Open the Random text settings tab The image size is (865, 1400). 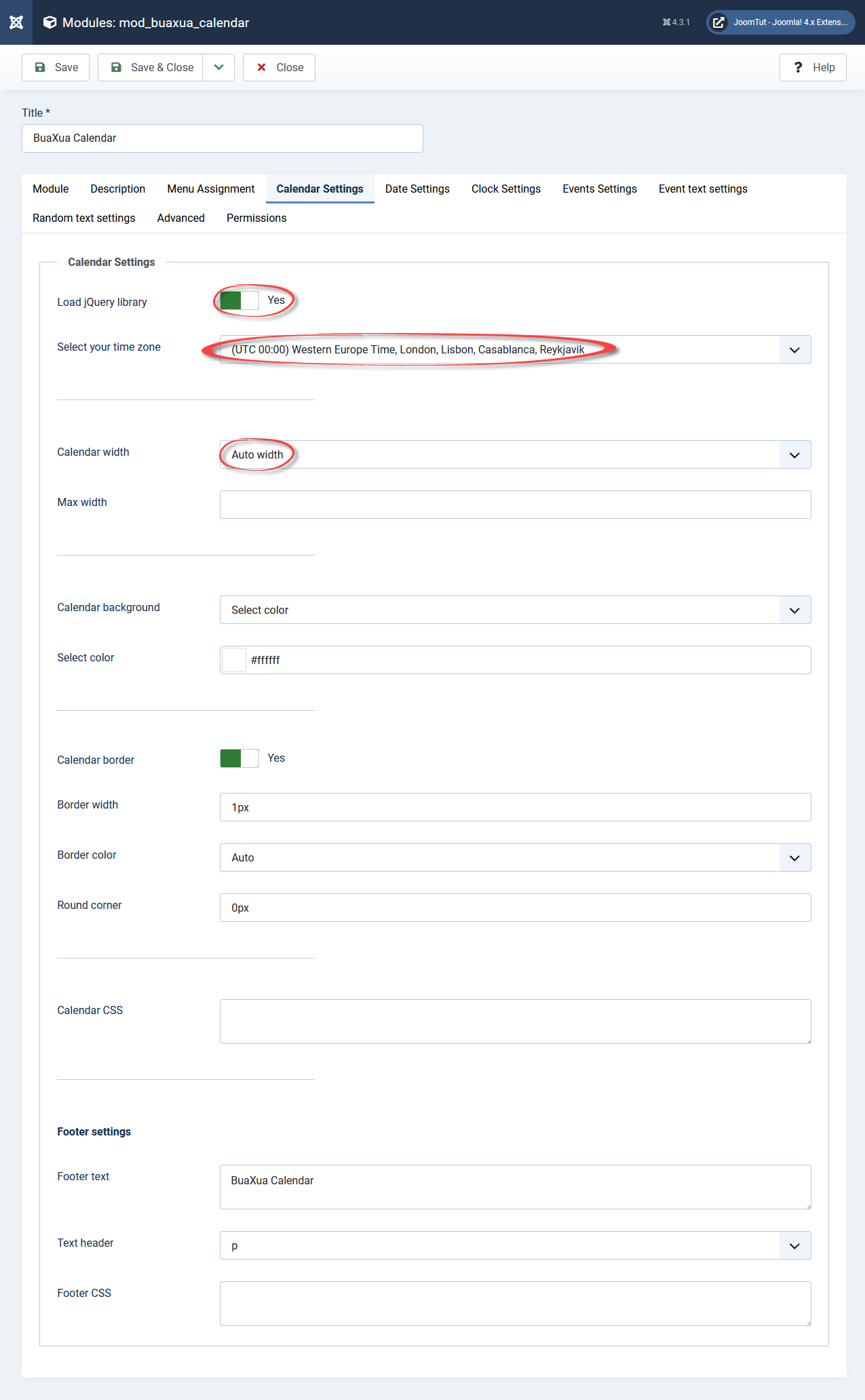tap(84, 218)
